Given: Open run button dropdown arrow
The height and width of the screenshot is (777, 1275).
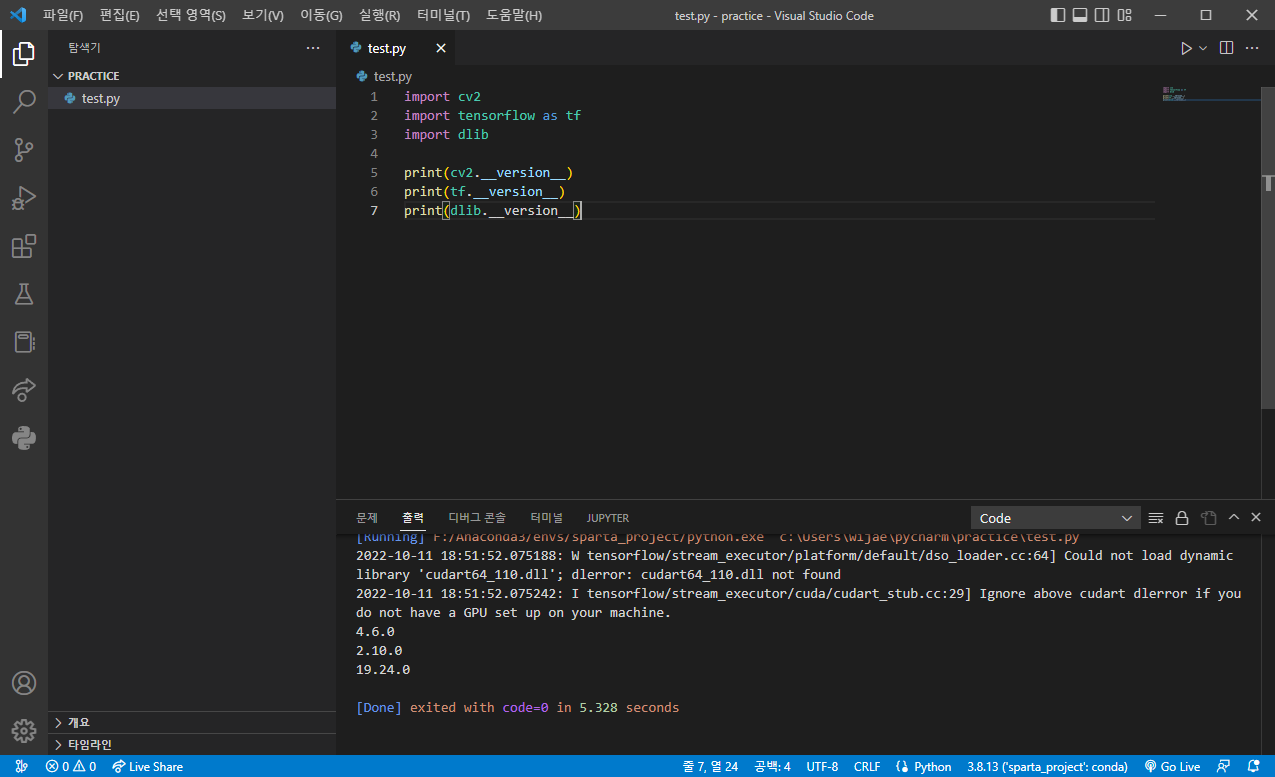Looking at the screenshot, I should point(1203,48).
